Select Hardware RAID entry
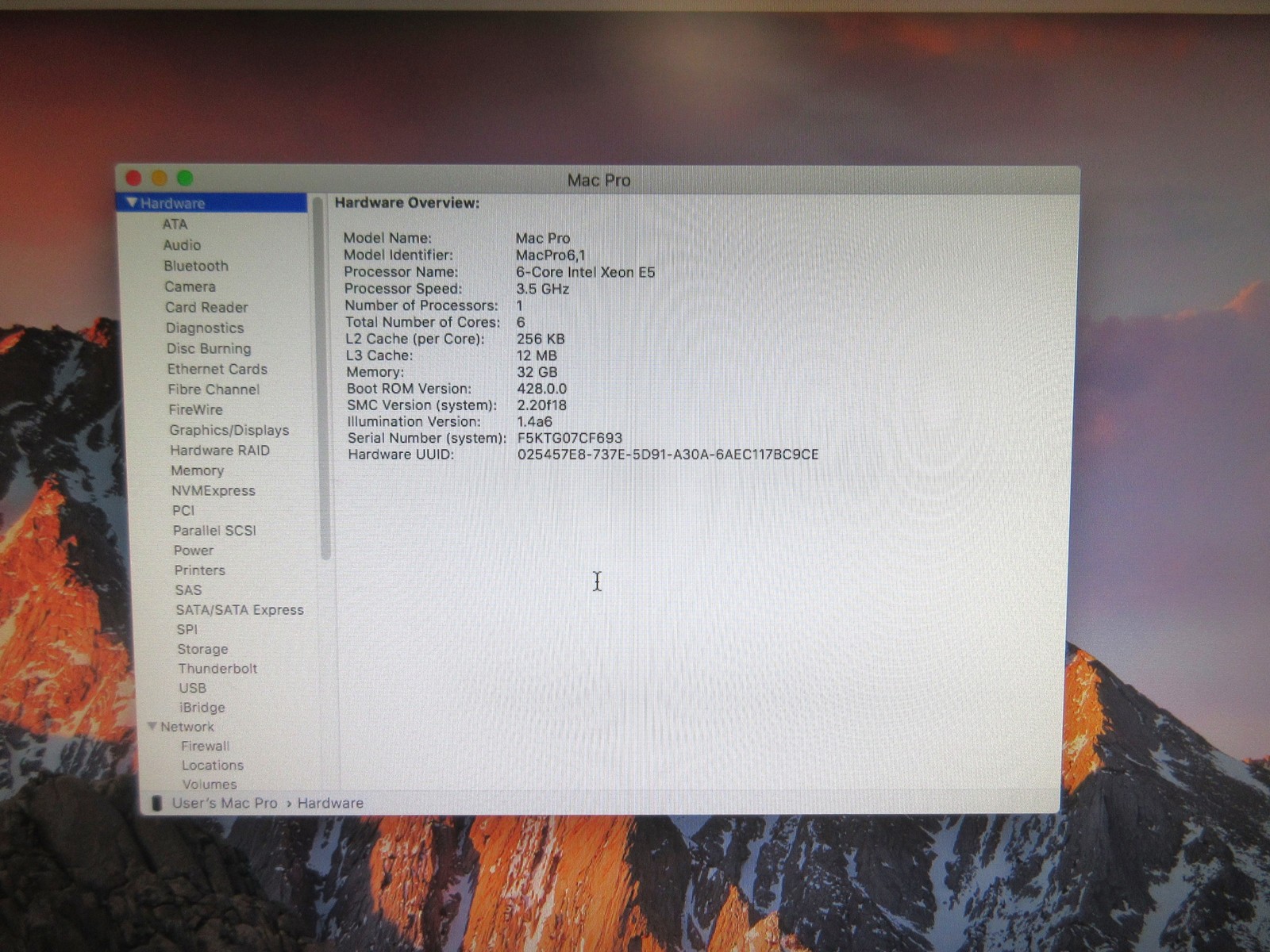This screenshot has width=1270, height=952. (x=220, y=451)
